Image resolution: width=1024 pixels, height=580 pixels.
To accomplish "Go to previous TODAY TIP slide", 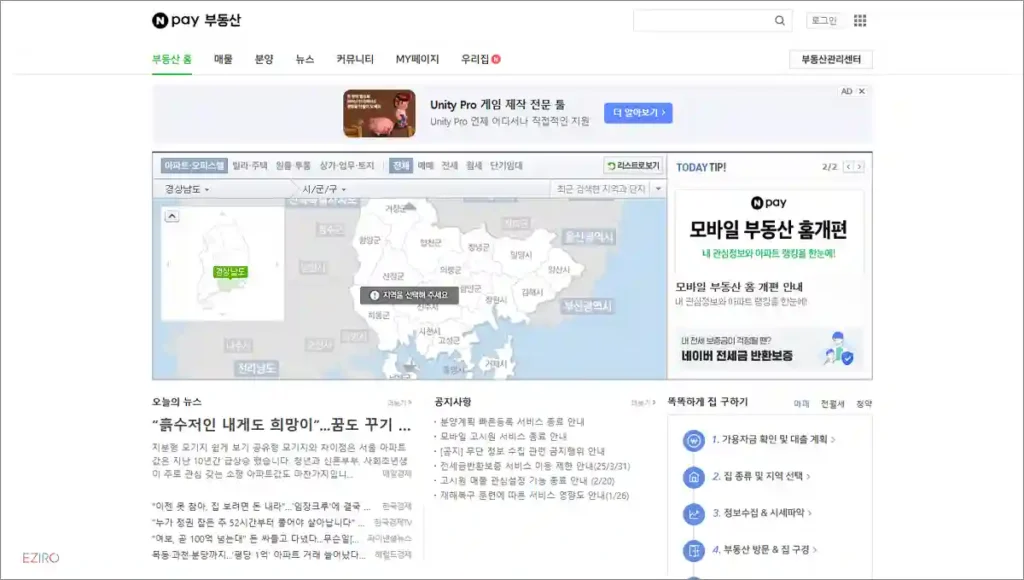I will [x=848, y=167].
